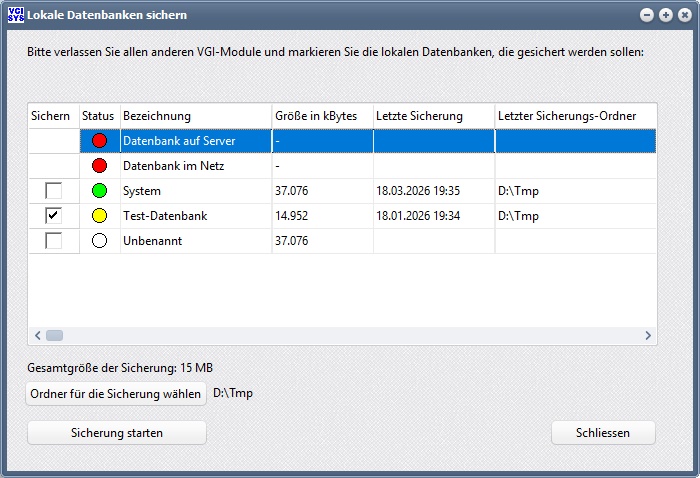Start the backup with Sicherung starten

click(x=116, y=433)
